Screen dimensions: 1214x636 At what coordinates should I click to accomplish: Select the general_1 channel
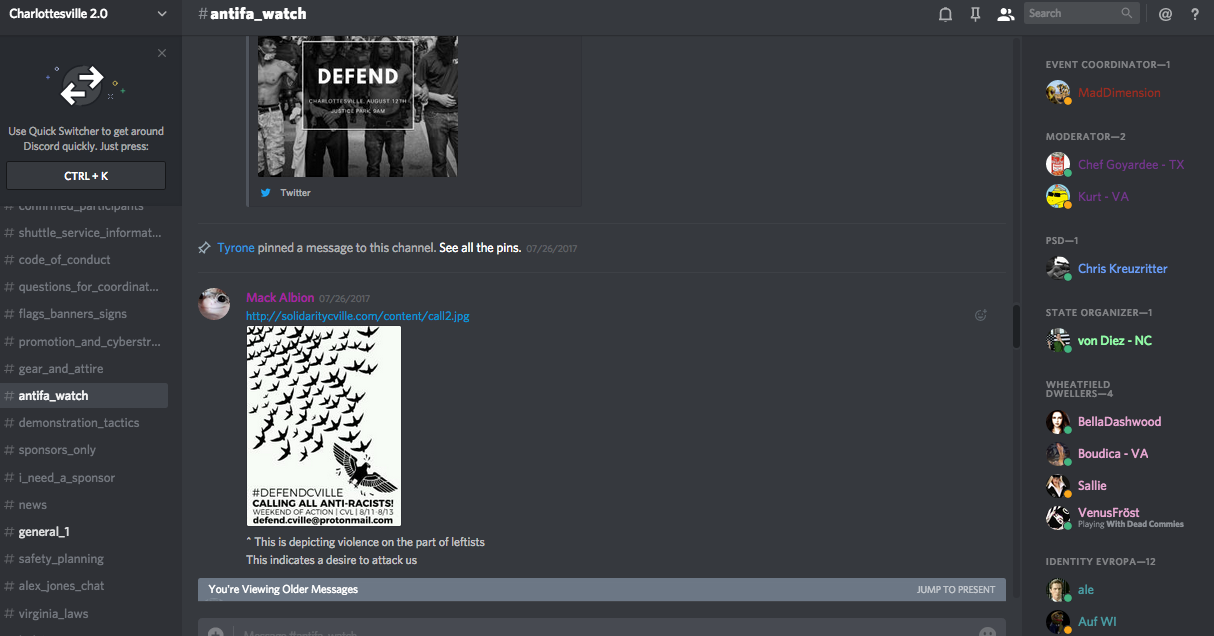pos(43,532)
